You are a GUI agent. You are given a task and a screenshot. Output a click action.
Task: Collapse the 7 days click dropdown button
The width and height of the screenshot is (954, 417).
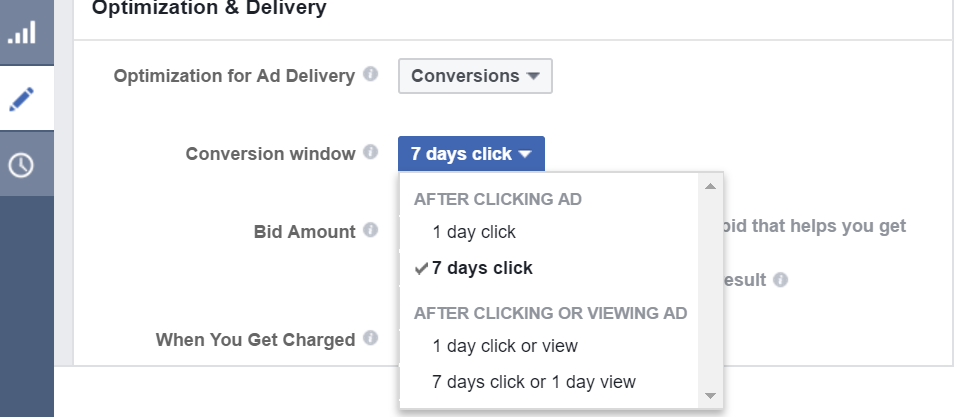tap(472, 154)
